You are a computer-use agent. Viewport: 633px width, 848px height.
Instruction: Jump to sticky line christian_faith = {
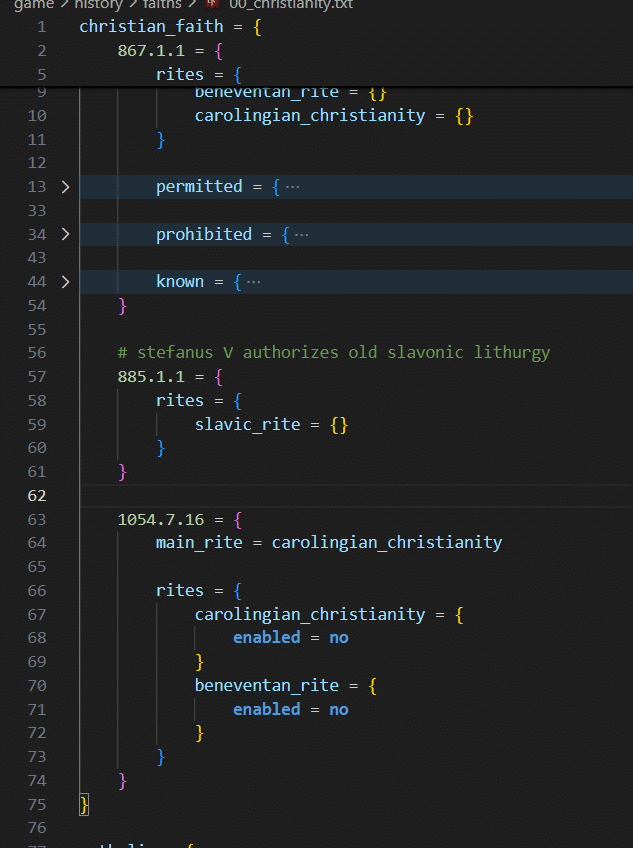click(170, 26)
